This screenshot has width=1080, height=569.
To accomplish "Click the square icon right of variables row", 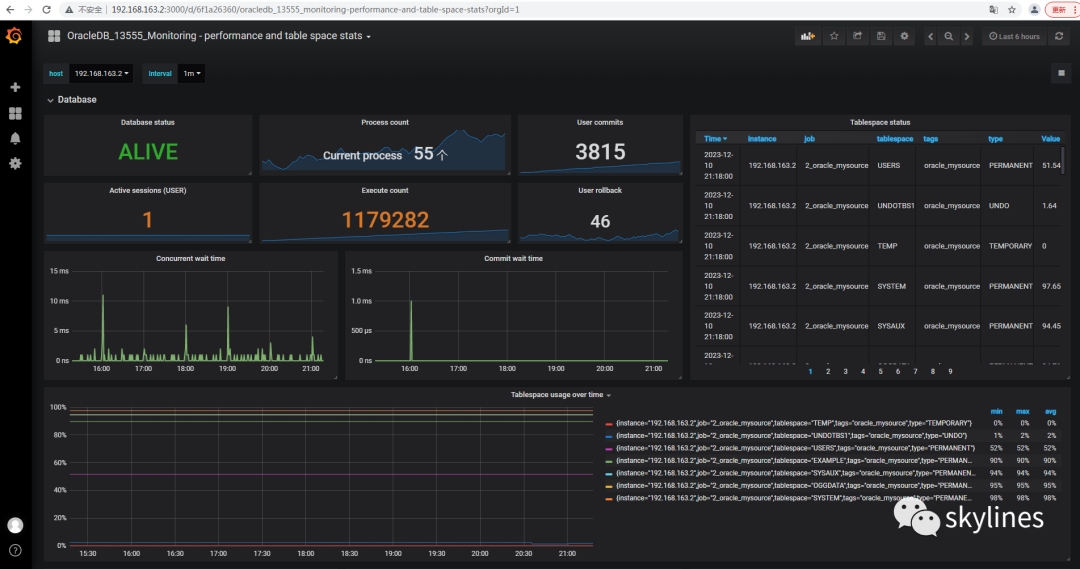I will pyautogui.click(x=1061, y=73).
